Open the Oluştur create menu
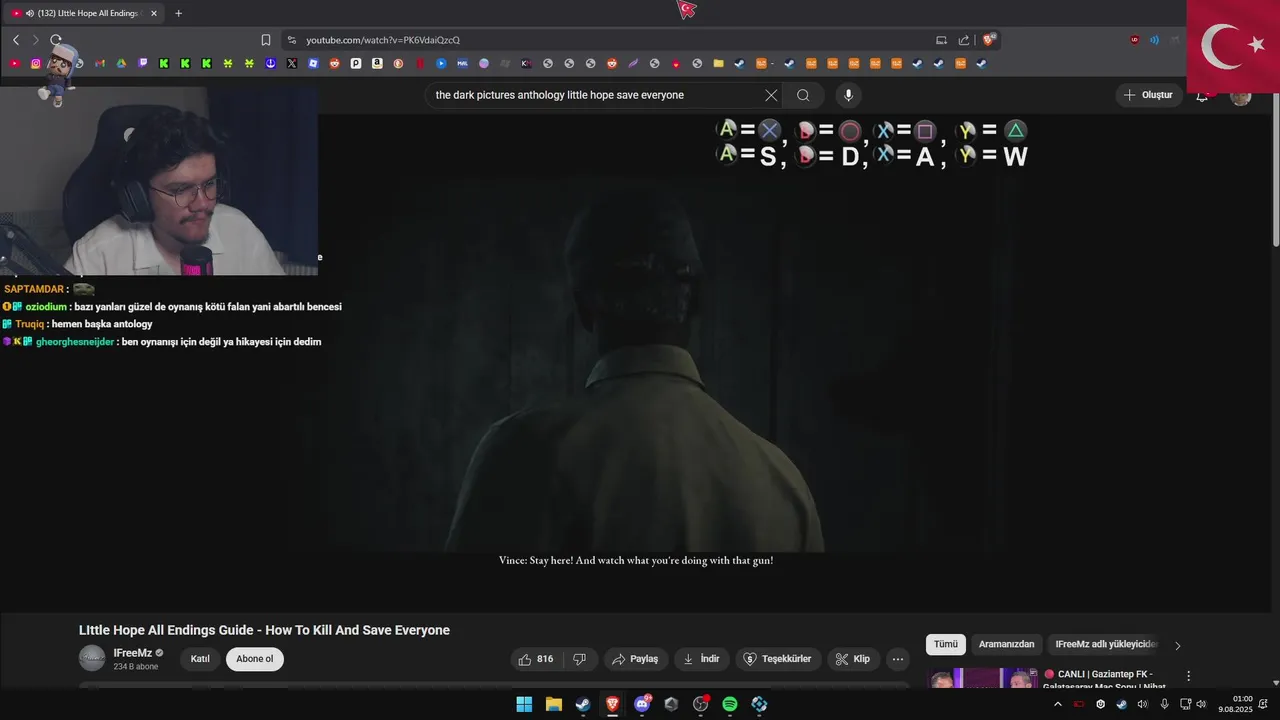The width and height of the screenshot is (1280, 720). point(1148,95)
